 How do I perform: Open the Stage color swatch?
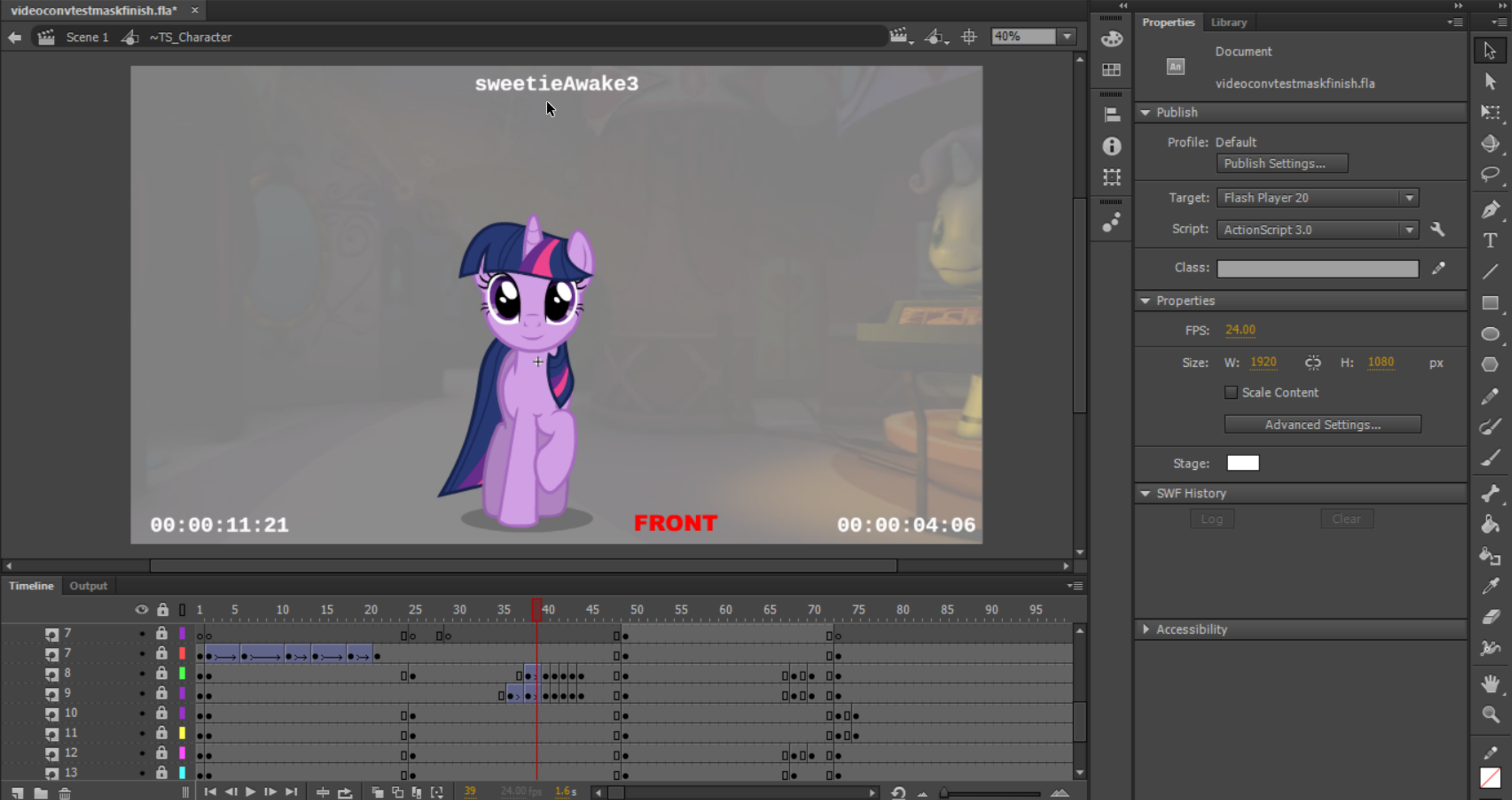click(1242, 463)
